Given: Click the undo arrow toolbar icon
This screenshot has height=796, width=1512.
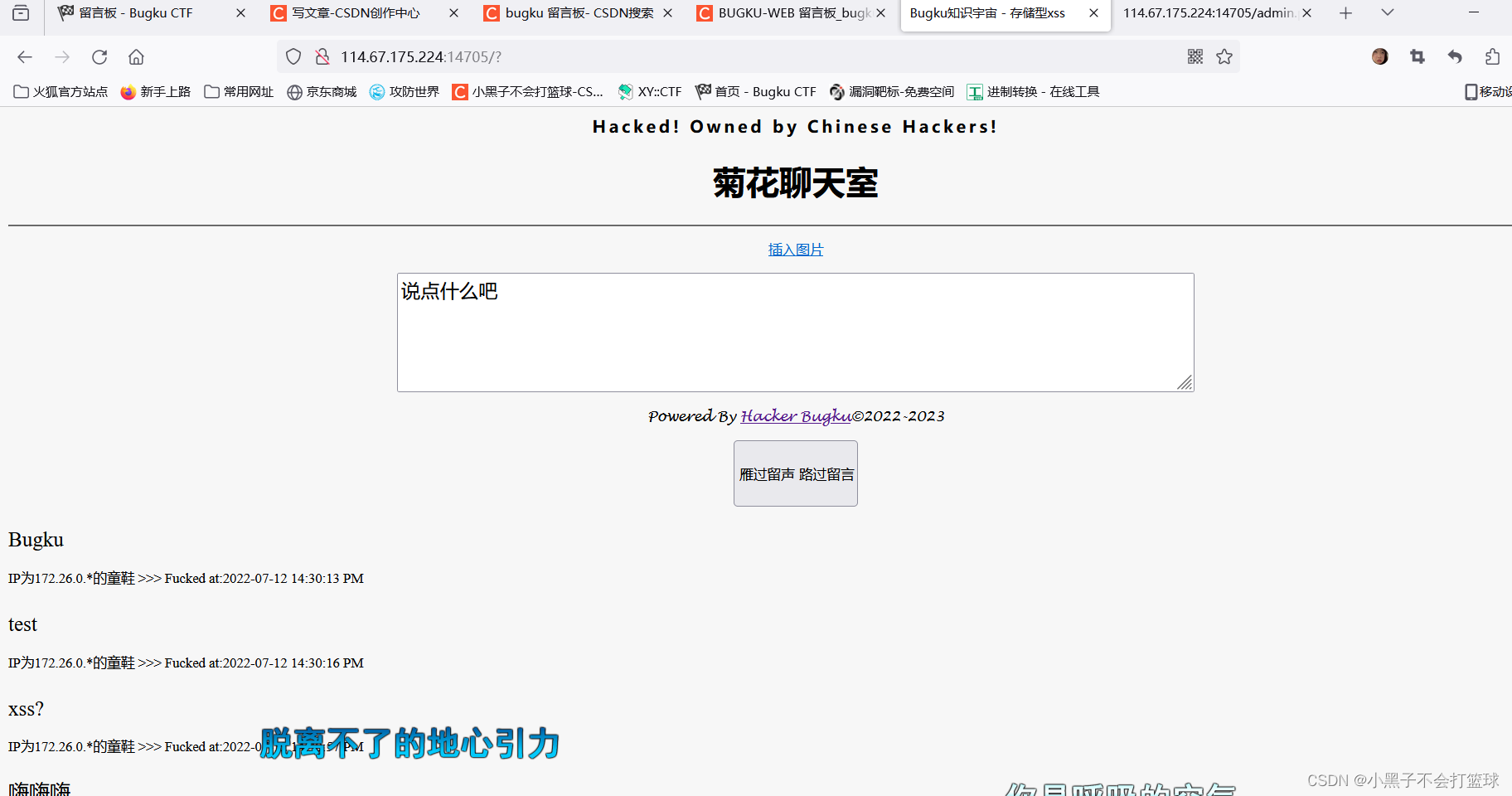Looking at the screenshot, I should point(1455,56).
